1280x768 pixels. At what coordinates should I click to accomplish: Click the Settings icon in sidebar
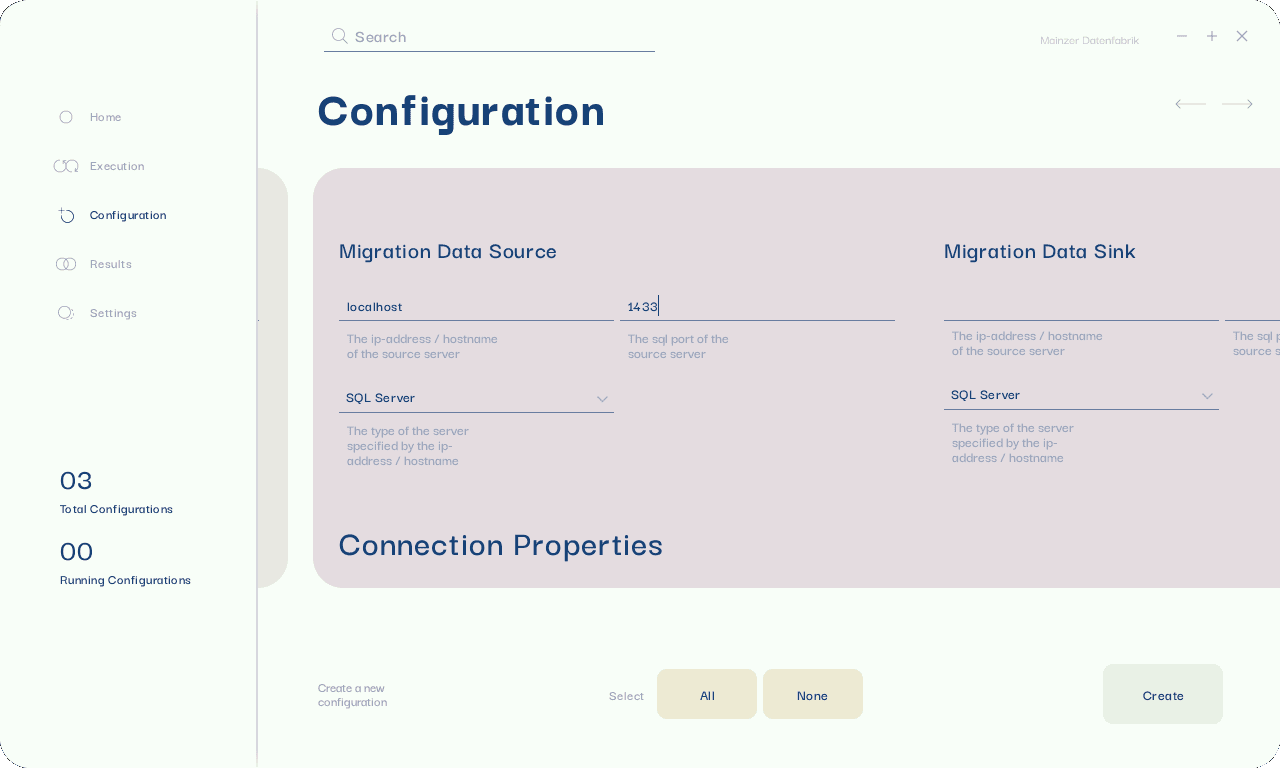tap(66, 313)
